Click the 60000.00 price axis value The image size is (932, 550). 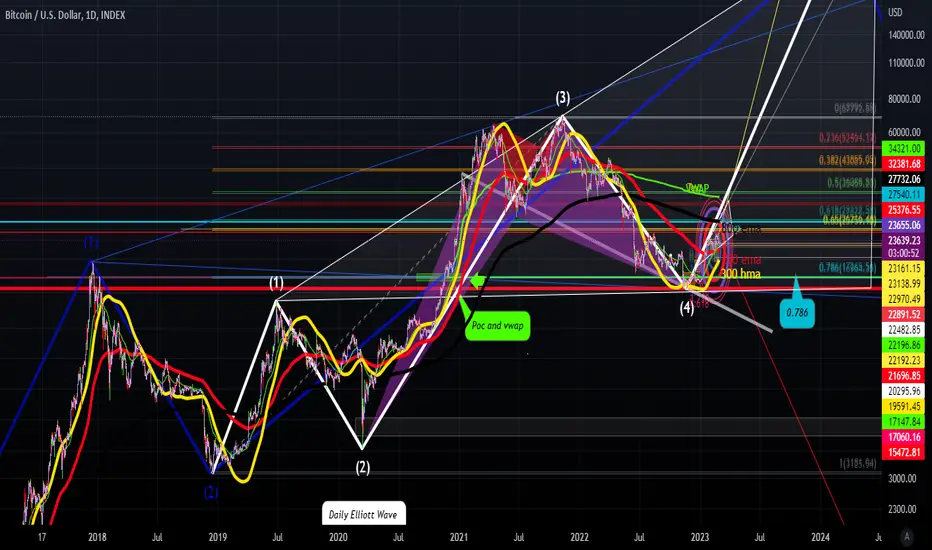coord(906,132)
